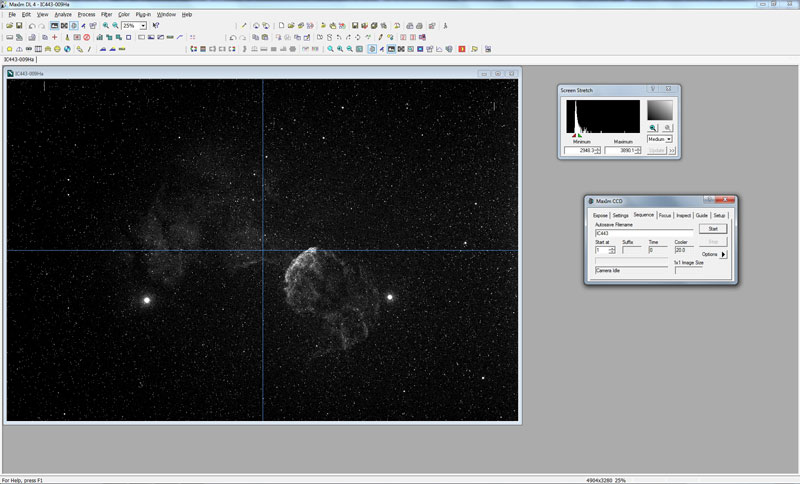Click the context help arrow icon
The width and height of the screenshot is (800, 484).
[156, 25]
